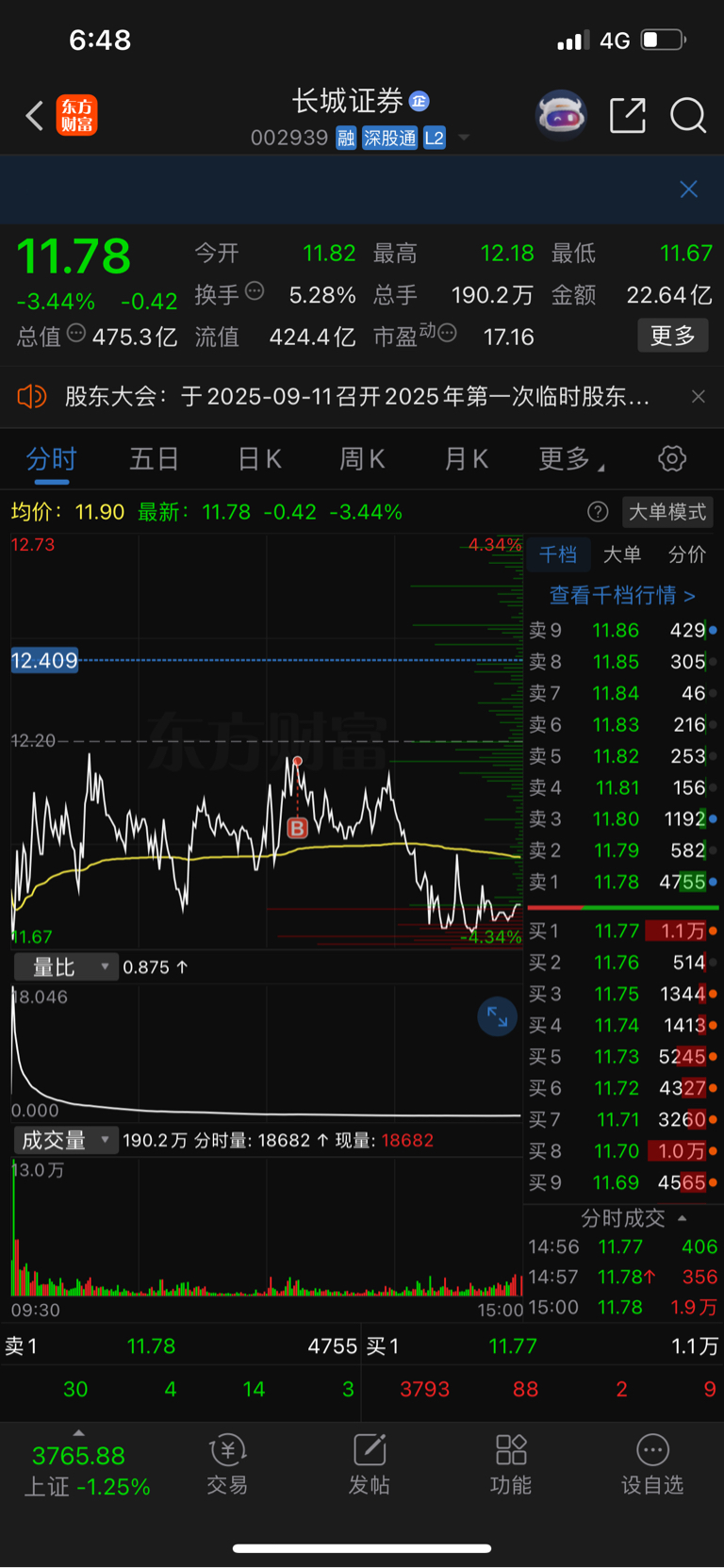This screenshot has height=1568, width=724.
Task: Tap the 深股通 badge
Action: pyautogui.click(x=389, y=139)
